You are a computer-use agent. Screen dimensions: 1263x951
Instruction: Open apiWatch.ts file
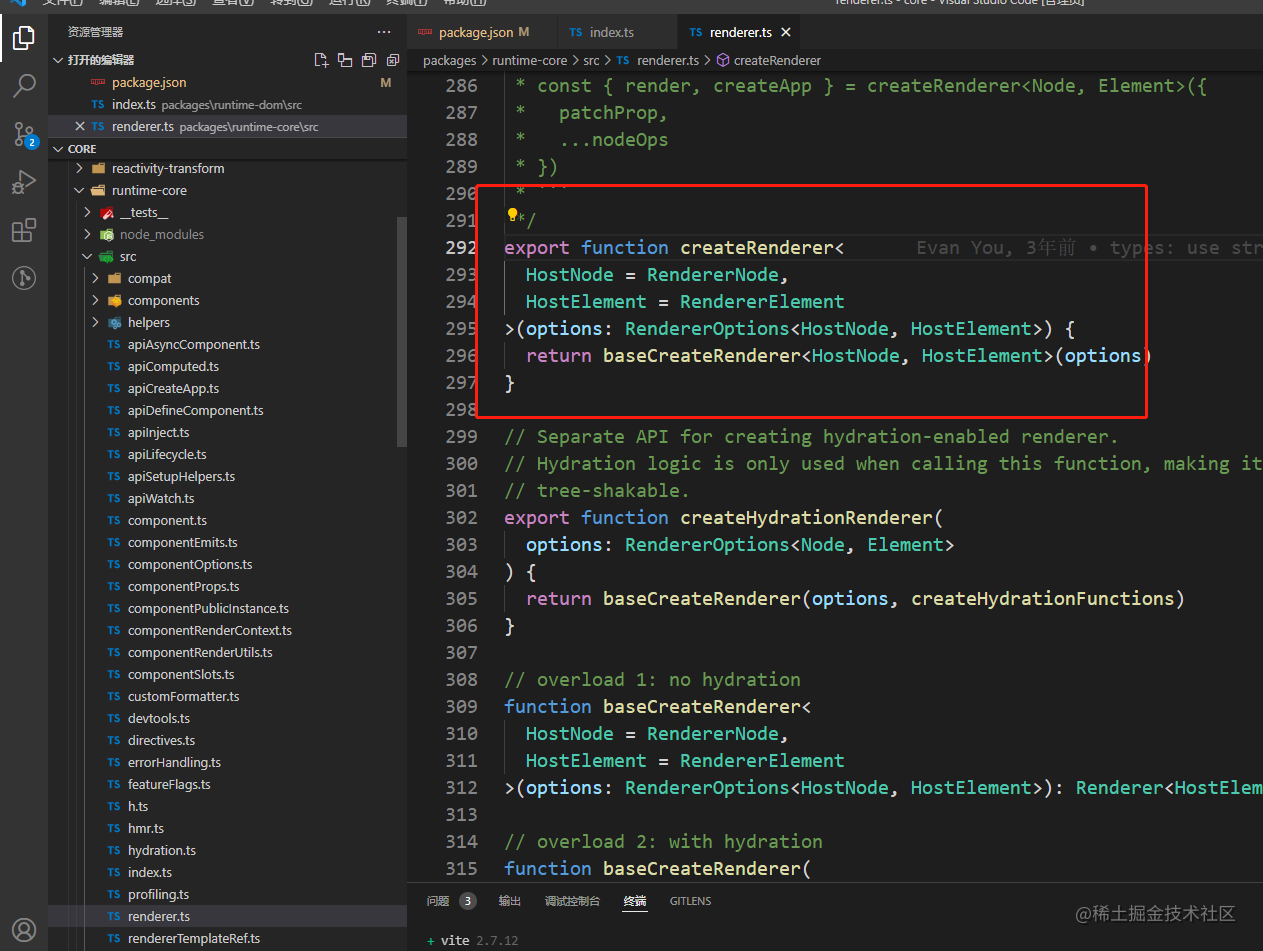click(x=161, y=498)
